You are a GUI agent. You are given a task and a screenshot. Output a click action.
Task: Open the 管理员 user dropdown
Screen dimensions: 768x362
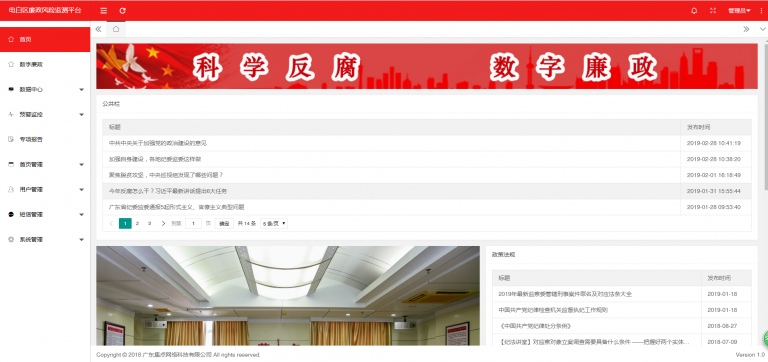click(739, 10)
